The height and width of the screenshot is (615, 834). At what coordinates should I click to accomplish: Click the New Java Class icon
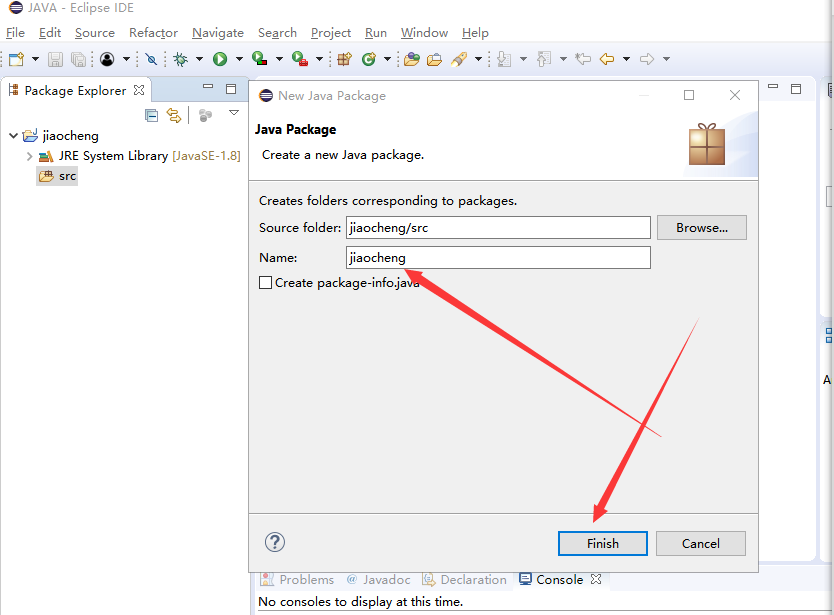(x=369, y=59)
